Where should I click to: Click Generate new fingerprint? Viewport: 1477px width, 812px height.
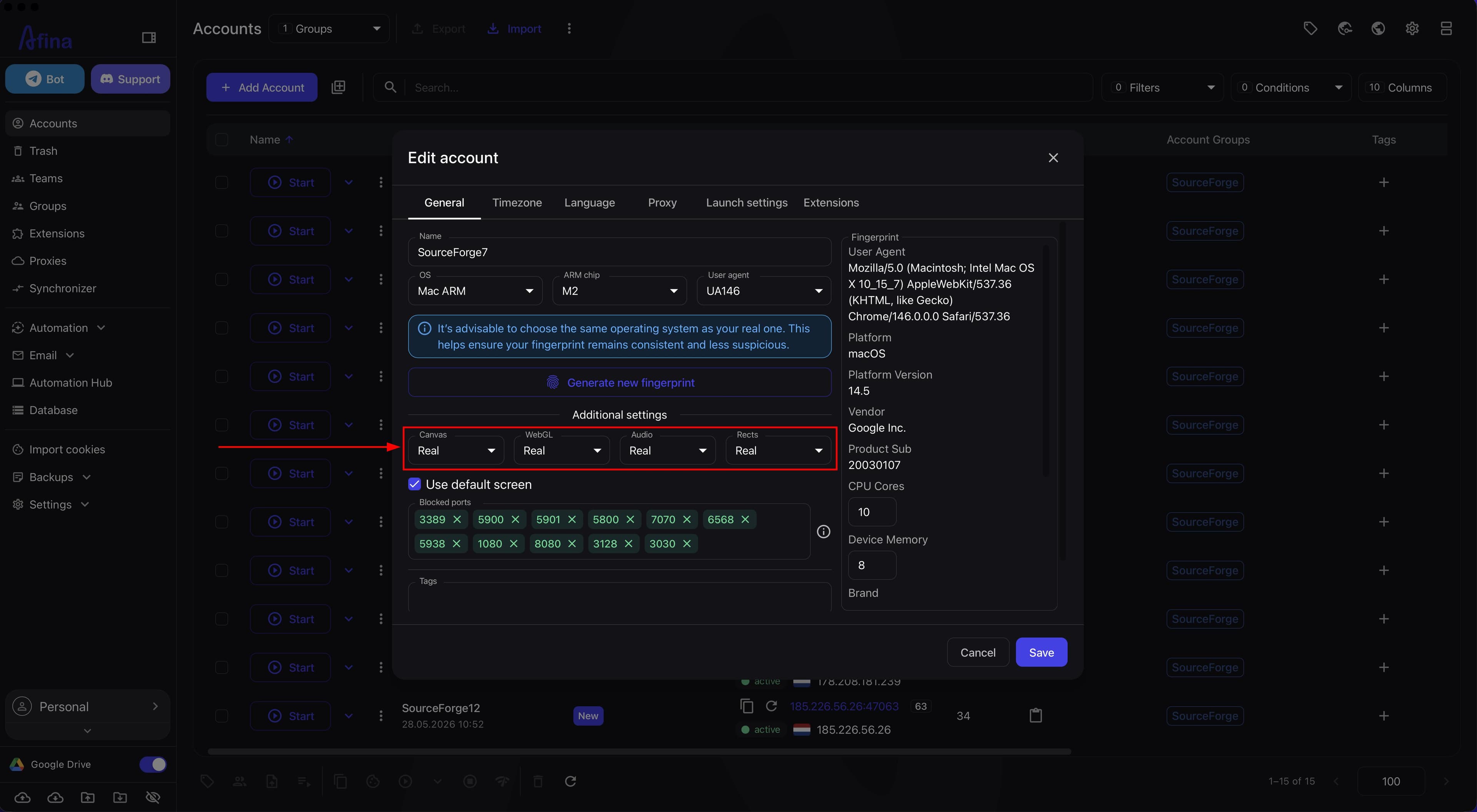point(620,382)
